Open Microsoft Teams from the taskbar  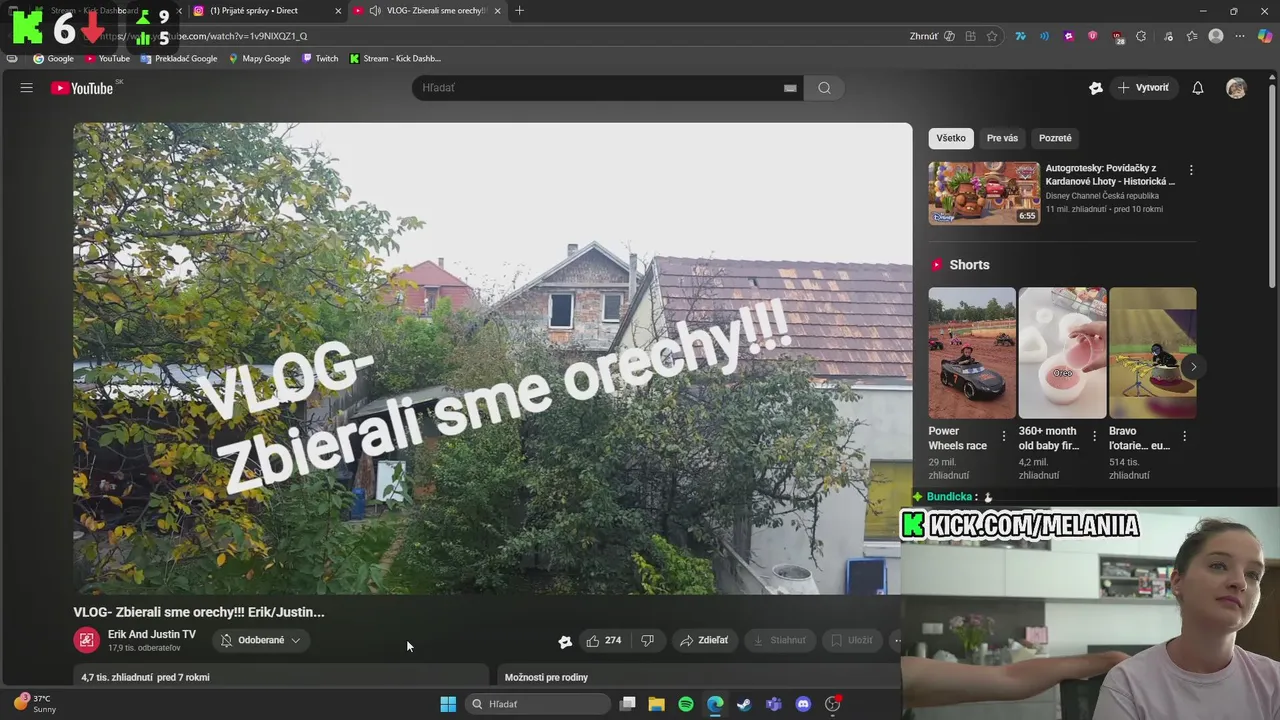coord(774,704)
